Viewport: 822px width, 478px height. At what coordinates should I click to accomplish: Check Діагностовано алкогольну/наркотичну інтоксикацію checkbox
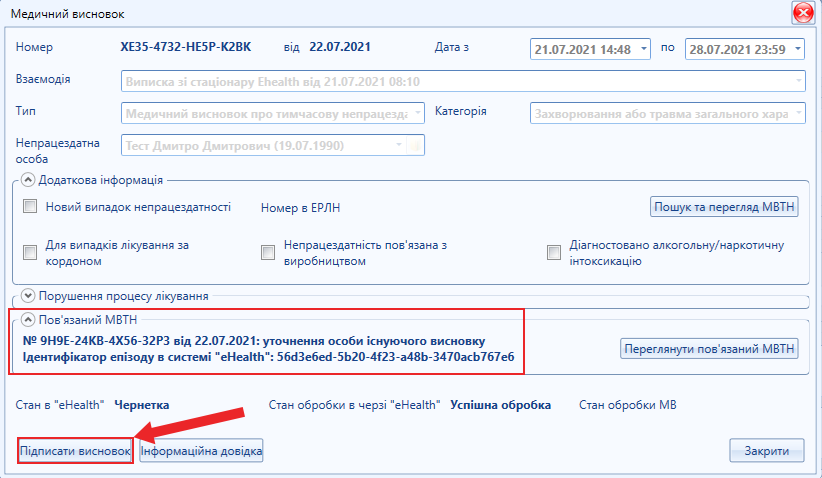coord(554,253)
